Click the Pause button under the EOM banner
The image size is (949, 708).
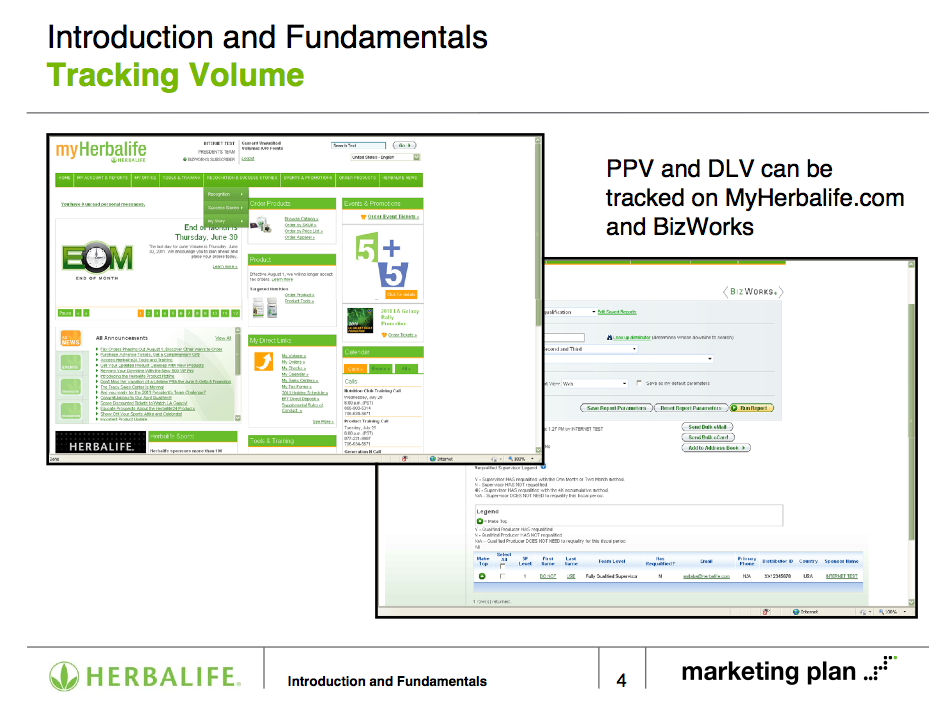65,313
